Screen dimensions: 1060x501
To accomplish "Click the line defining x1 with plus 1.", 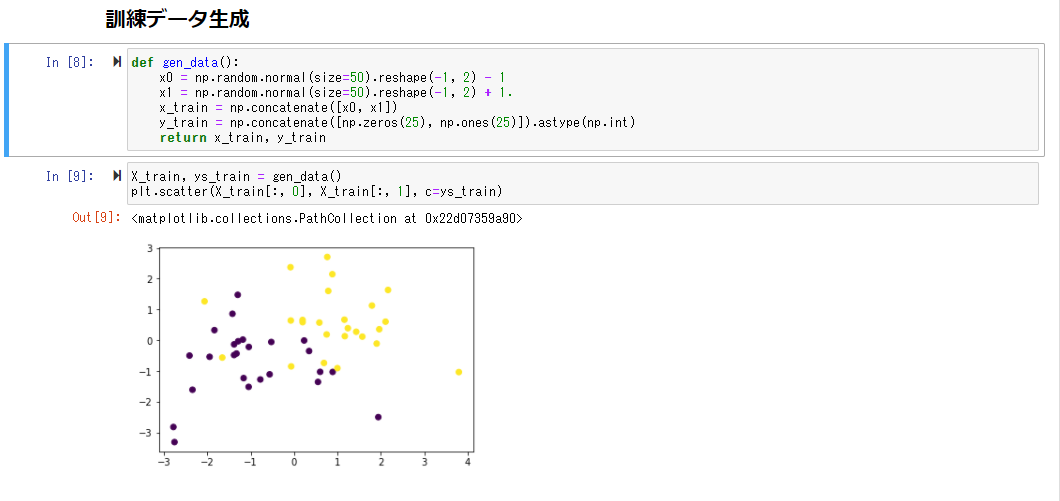I will coord(335,93).
